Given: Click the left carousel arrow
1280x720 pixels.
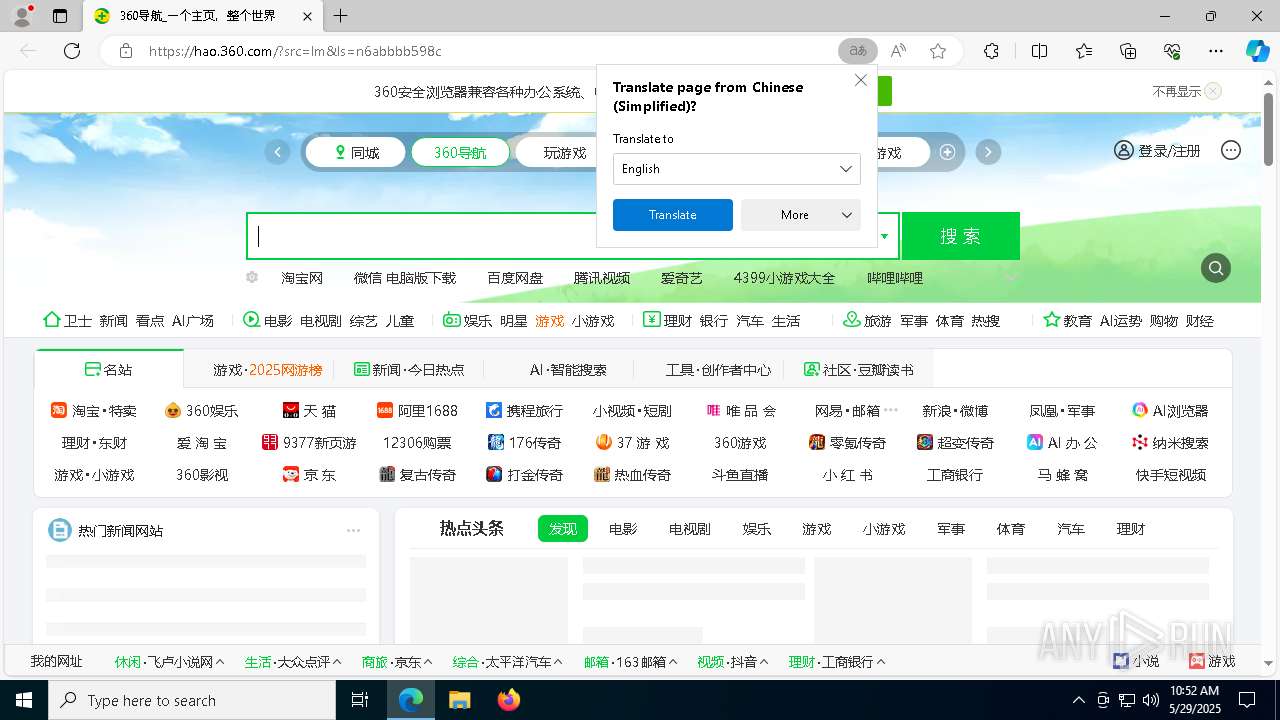Looking at the screenshot, I should [277, 152].
